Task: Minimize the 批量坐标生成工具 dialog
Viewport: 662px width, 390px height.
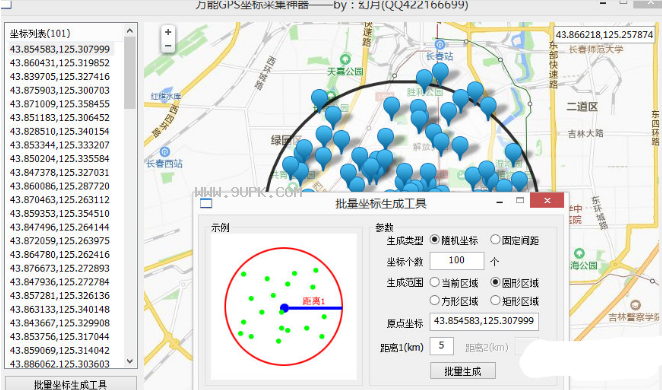Action: click(500, 202)
